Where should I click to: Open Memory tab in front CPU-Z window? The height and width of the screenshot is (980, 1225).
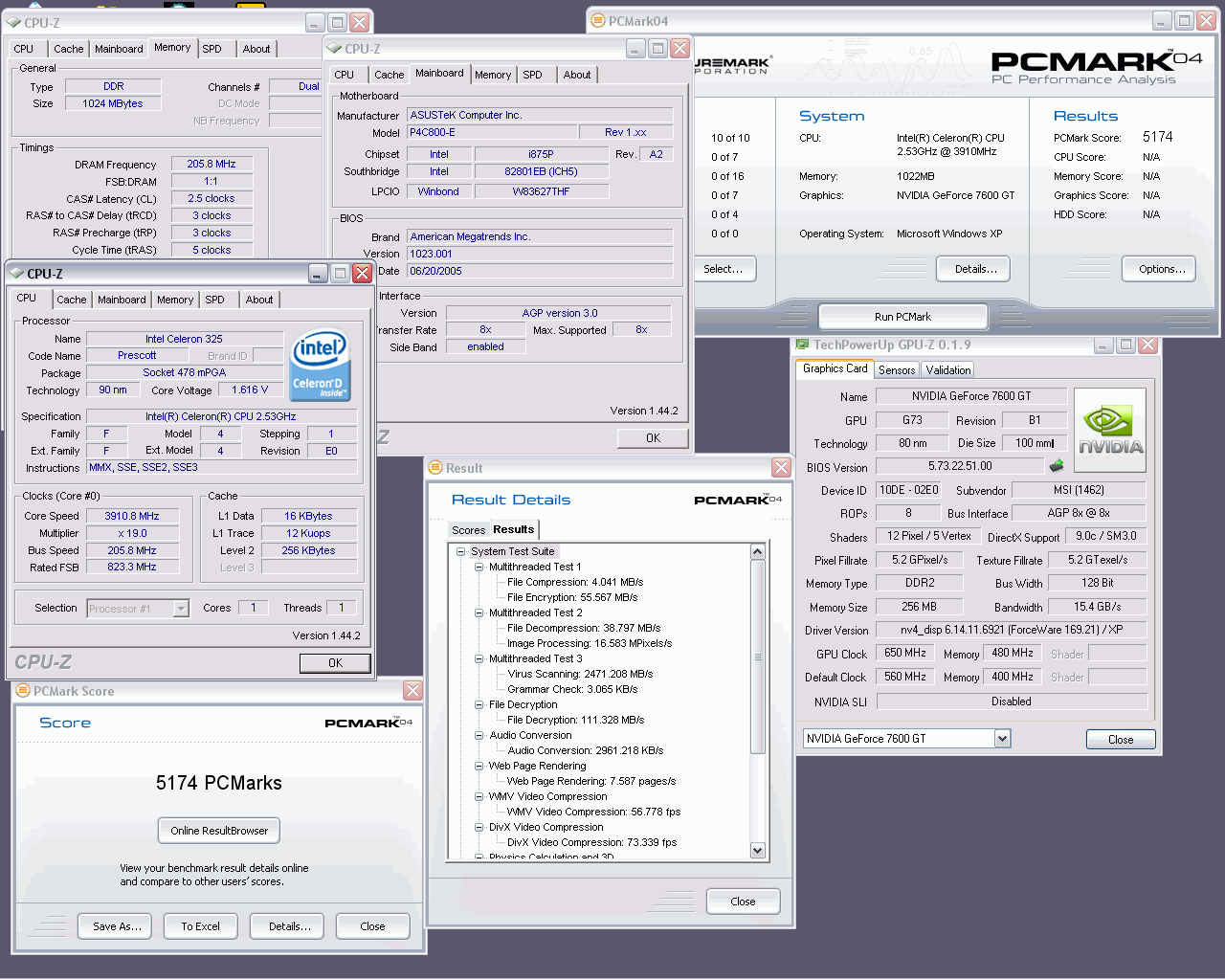pyautogui.click(x=175, y=300)
